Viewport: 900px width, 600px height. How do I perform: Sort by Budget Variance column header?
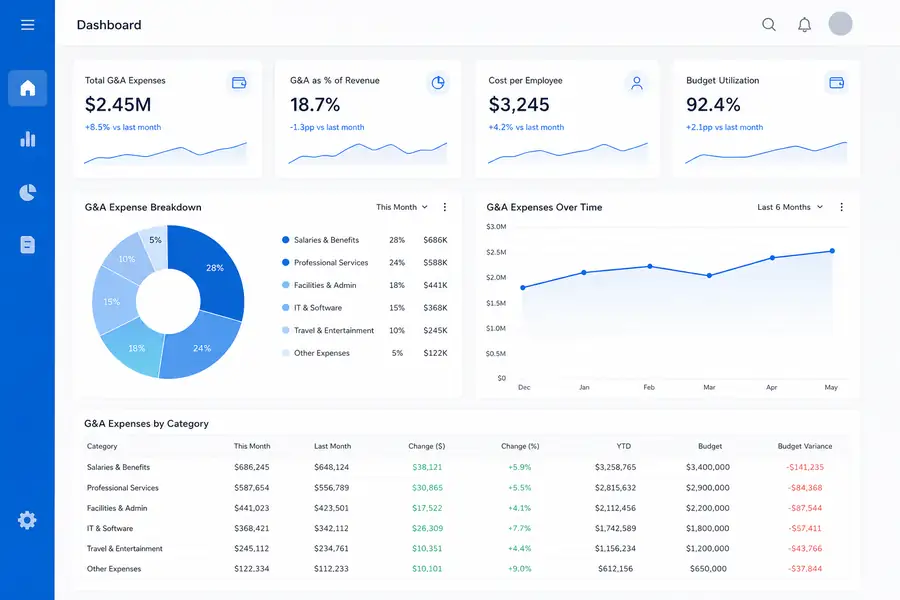pos(805,446)
